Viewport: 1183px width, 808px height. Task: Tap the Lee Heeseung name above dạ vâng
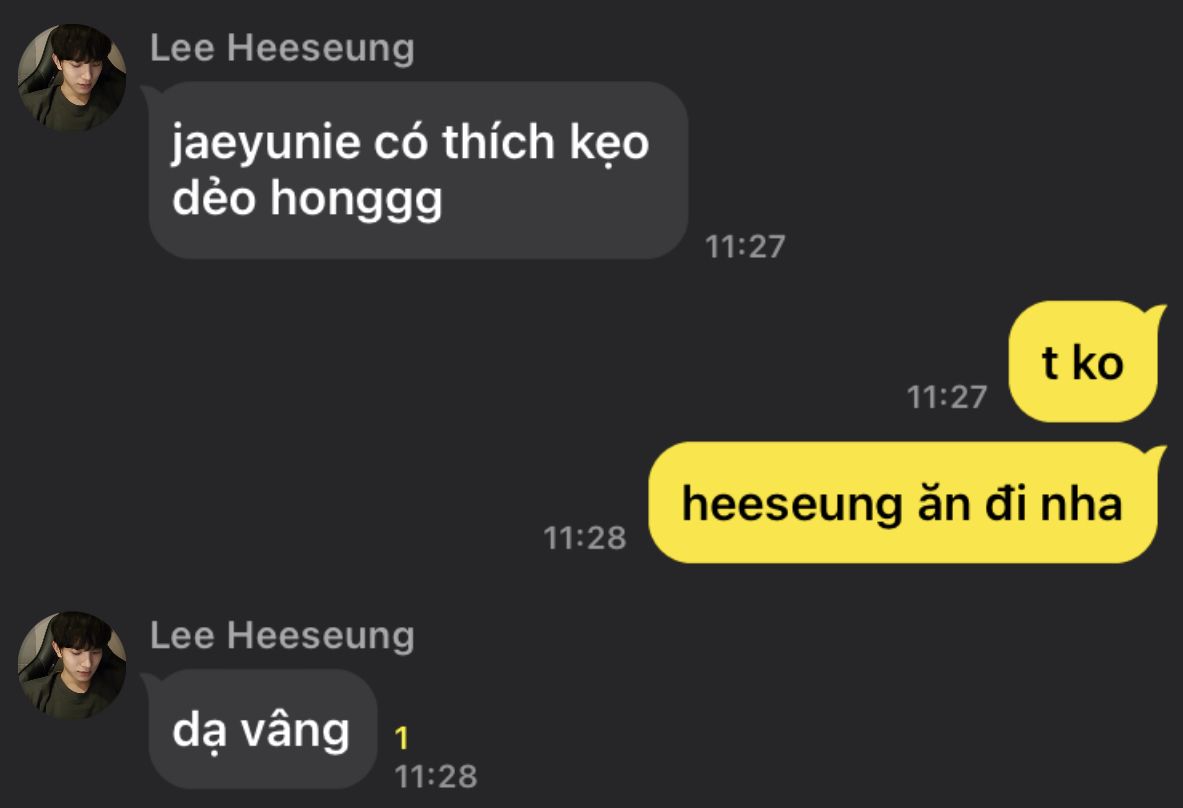pos(282,635)
